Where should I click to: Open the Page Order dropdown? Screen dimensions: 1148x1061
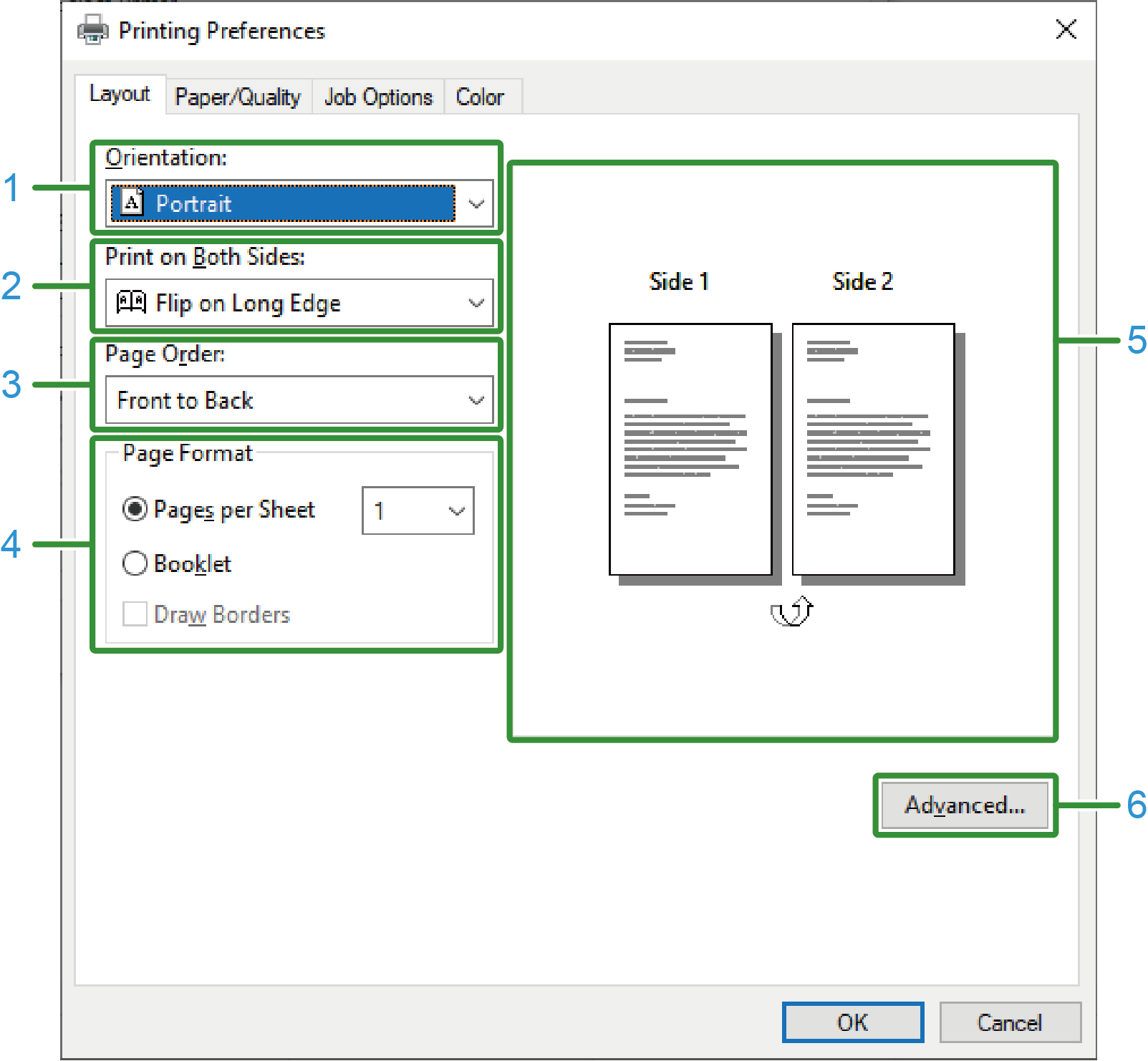476,400
